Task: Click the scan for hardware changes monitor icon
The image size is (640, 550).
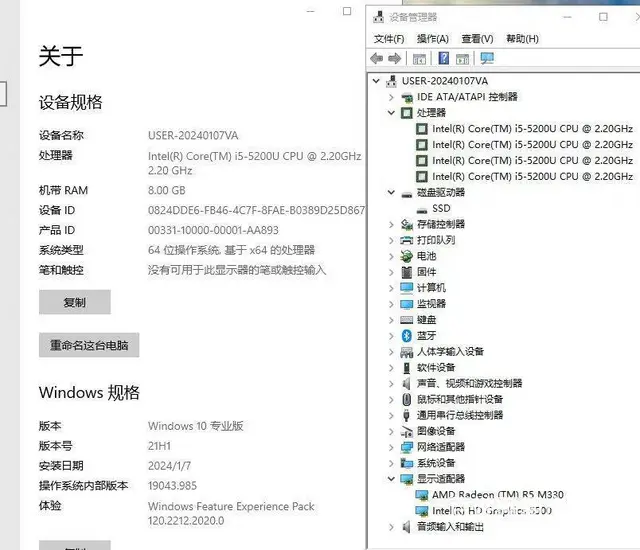Action: tap(487, 58)
